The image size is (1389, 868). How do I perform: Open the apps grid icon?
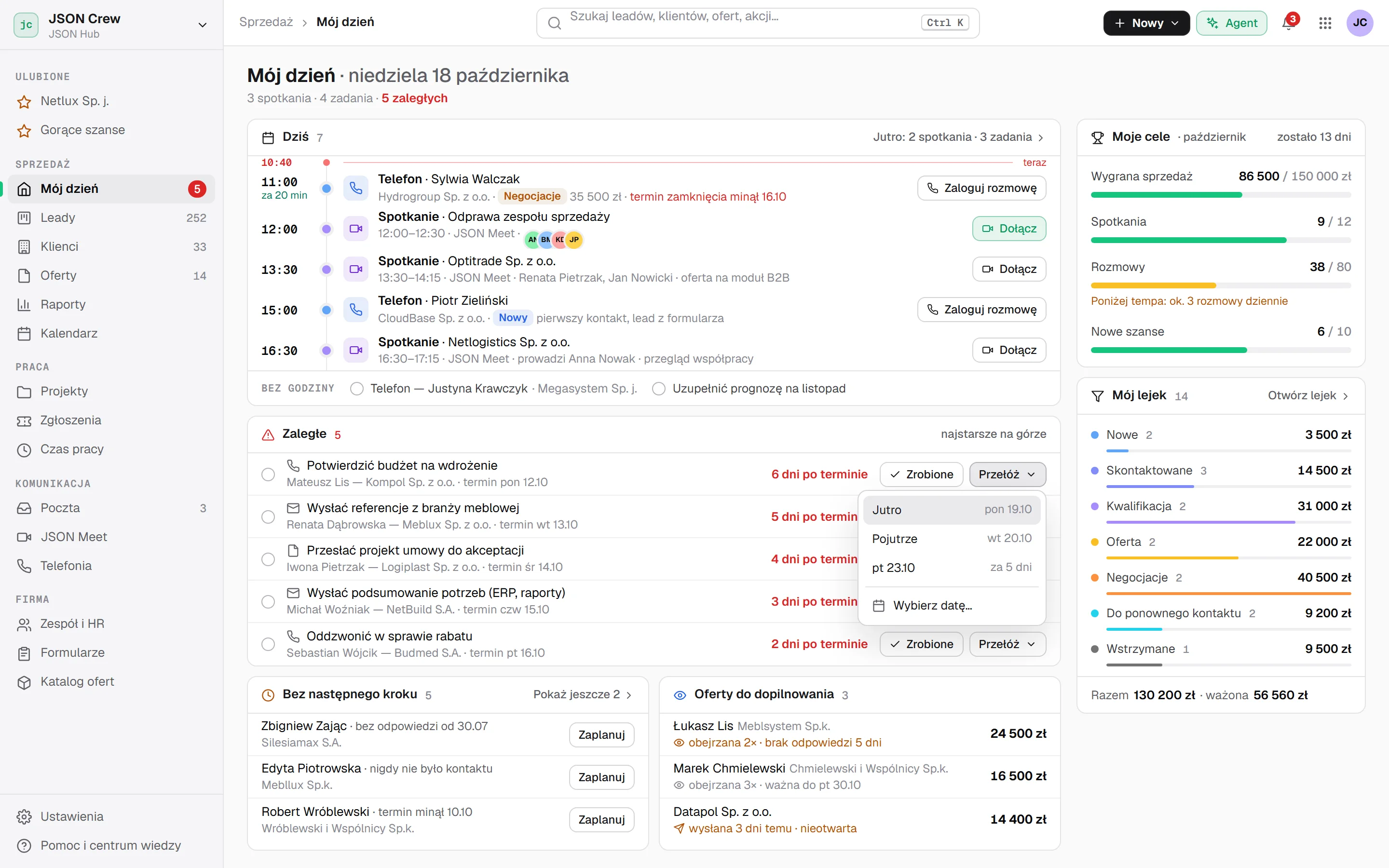click(x=1325, y=23)
